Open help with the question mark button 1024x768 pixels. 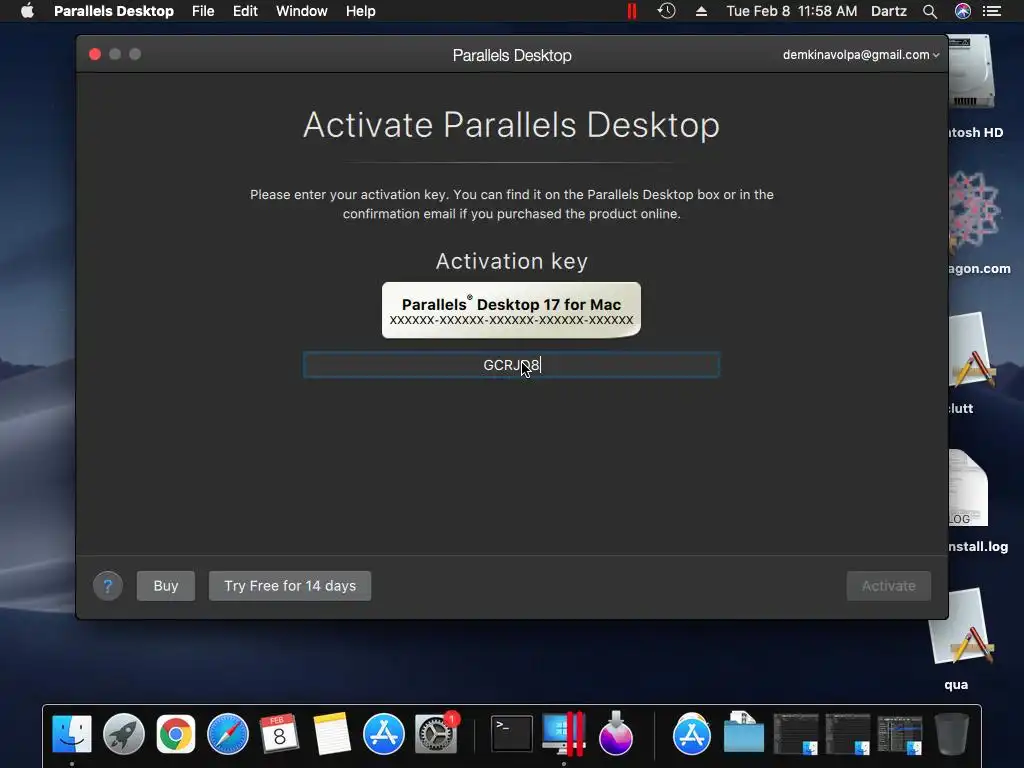click(108, 586)
